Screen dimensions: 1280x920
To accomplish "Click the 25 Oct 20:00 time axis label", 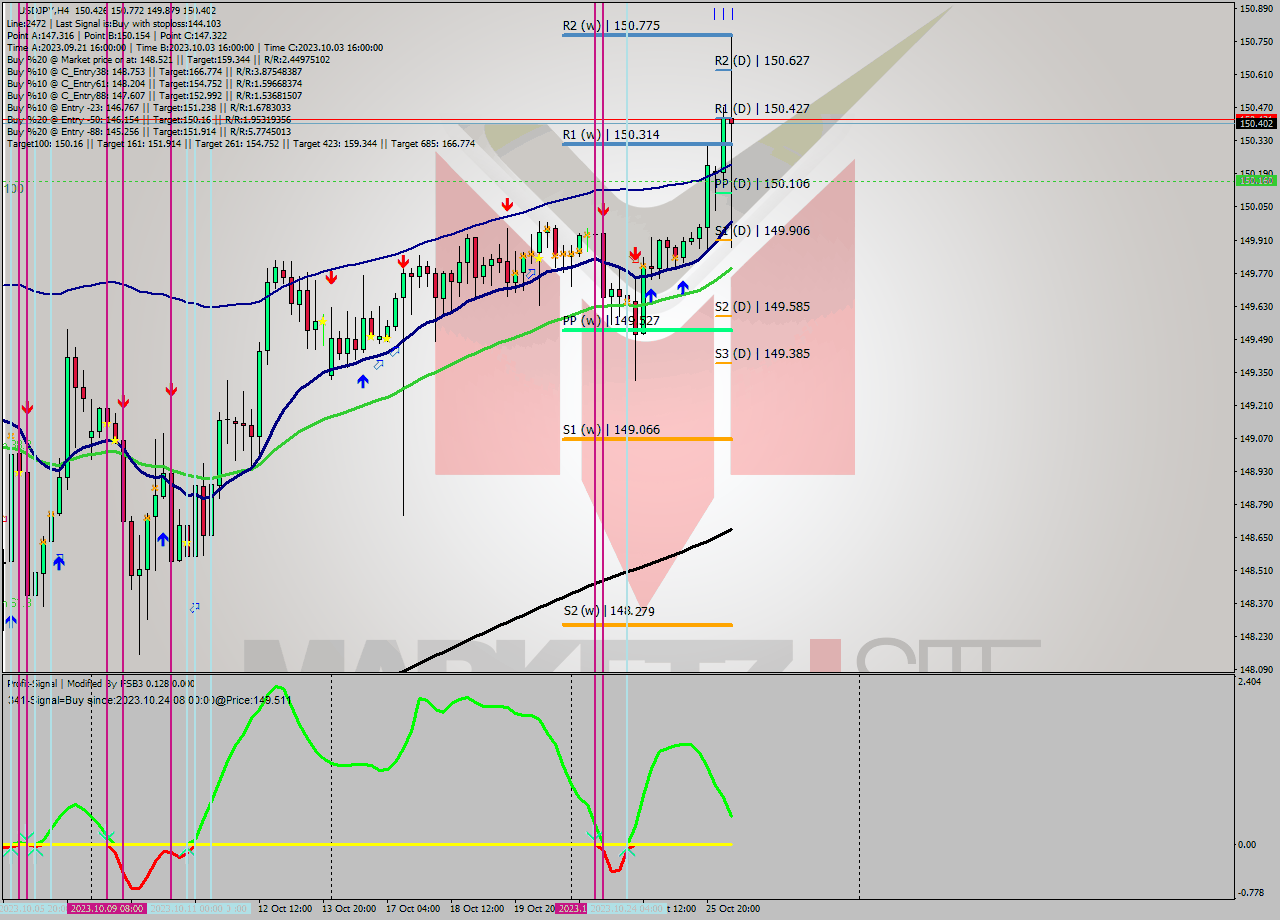I will (733, 908).
